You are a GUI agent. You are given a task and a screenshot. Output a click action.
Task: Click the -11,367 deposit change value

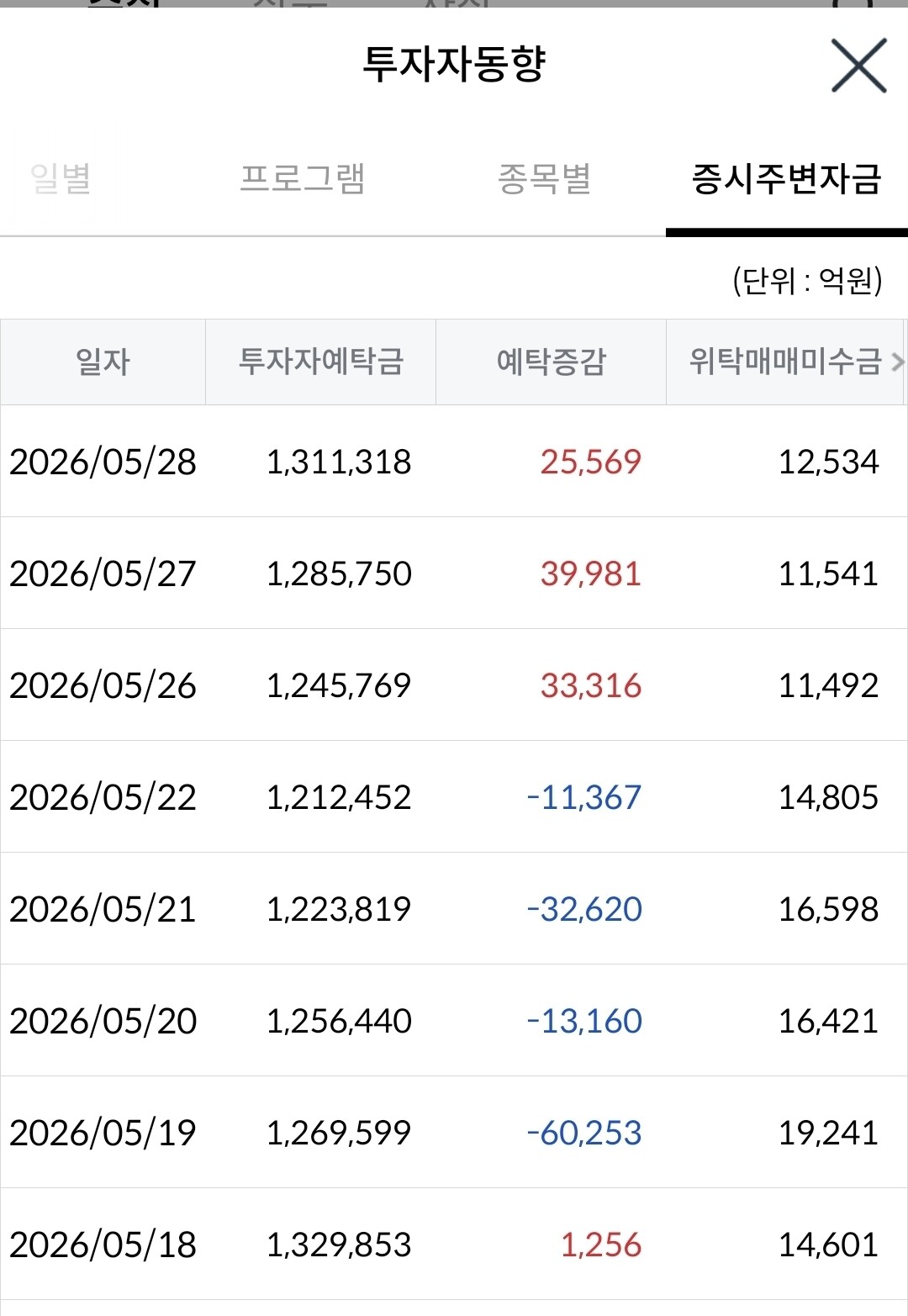click(584, 797)
